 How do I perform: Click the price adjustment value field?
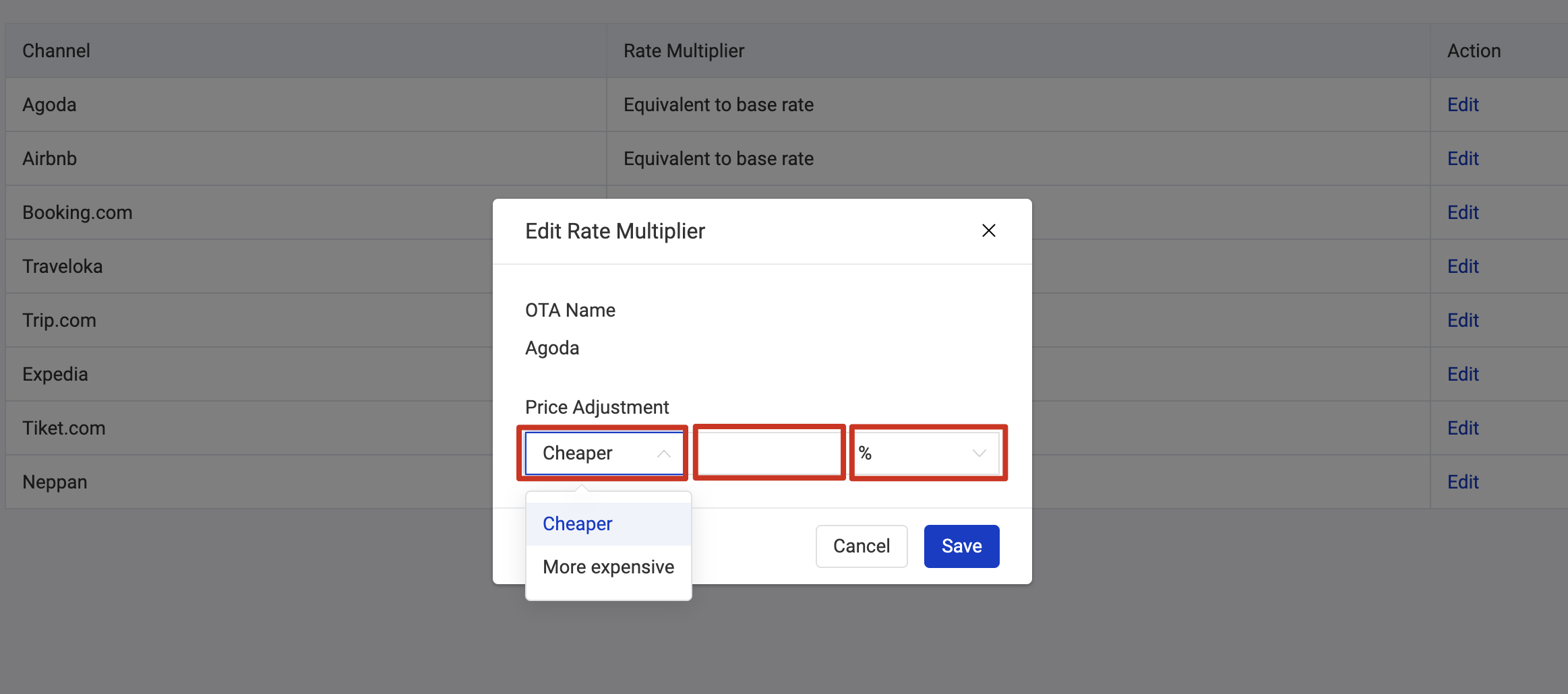pyautogui.click(x=768, y=453)
